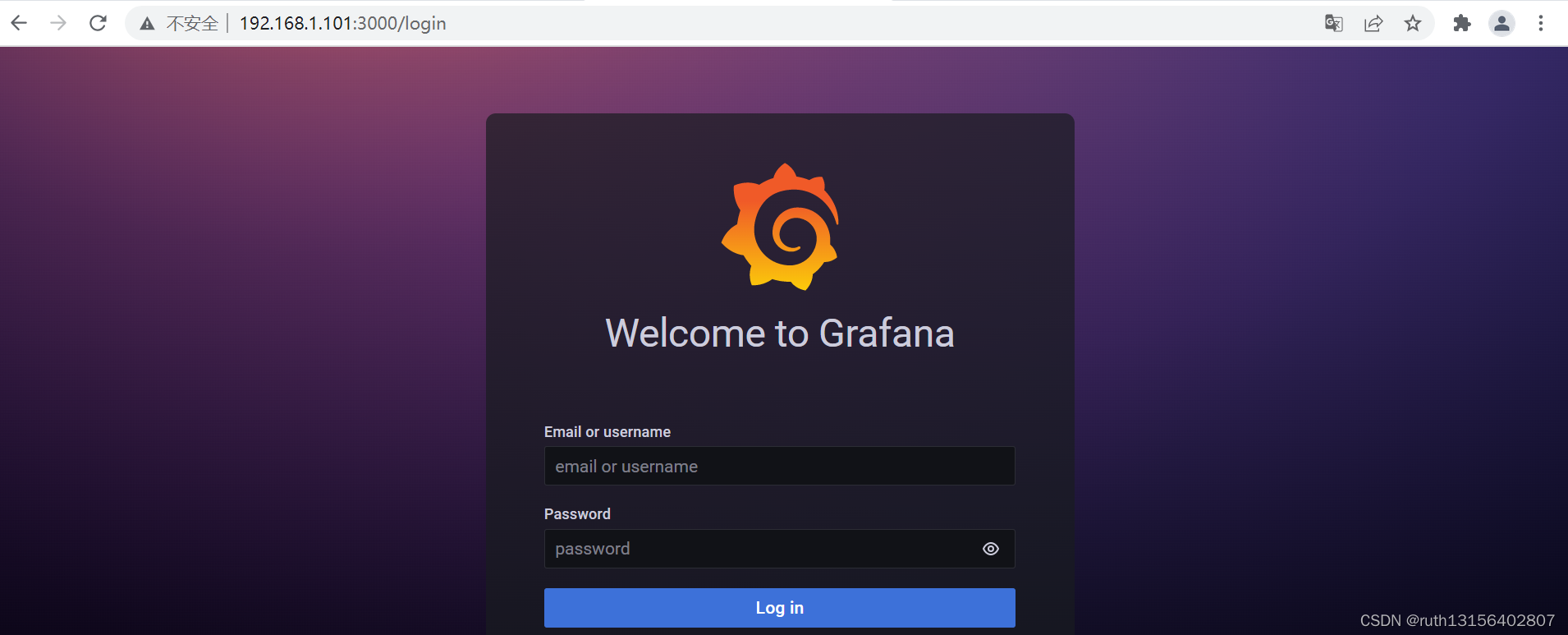Click the Password label
The image size is (1568, 635).
[577, 514]
